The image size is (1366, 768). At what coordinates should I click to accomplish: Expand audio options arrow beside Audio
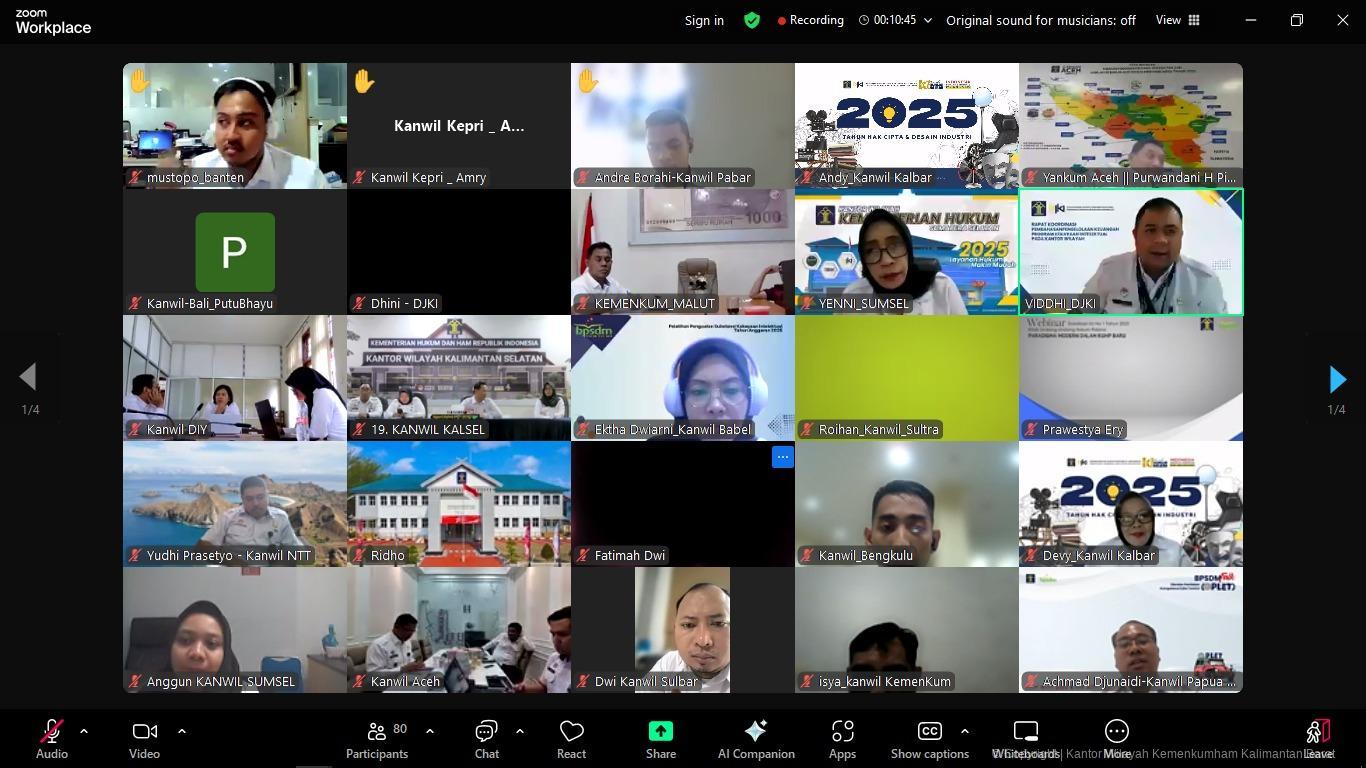pyautogui.click(x=84, y=731)
